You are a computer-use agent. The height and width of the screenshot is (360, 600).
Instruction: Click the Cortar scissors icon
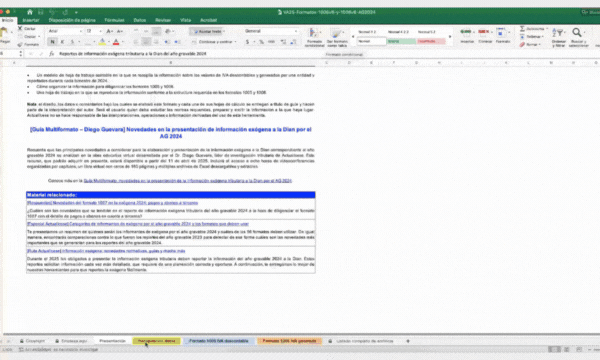tap(20, 29)
